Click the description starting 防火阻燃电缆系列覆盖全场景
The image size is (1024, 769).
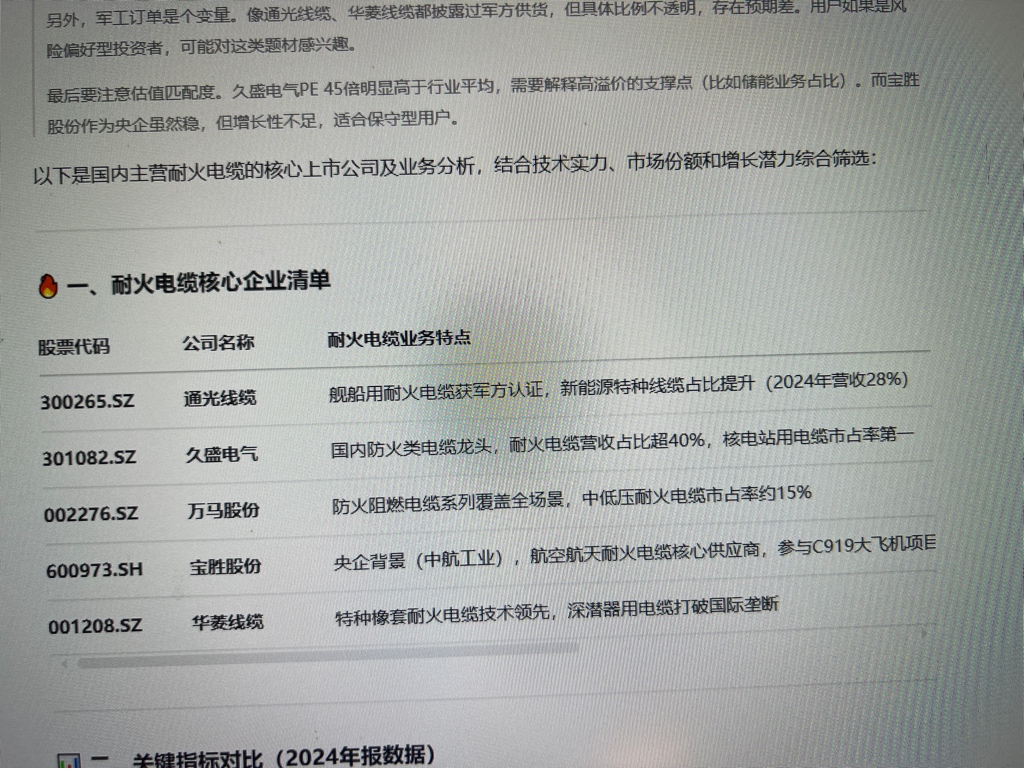[x=572, y=500]
